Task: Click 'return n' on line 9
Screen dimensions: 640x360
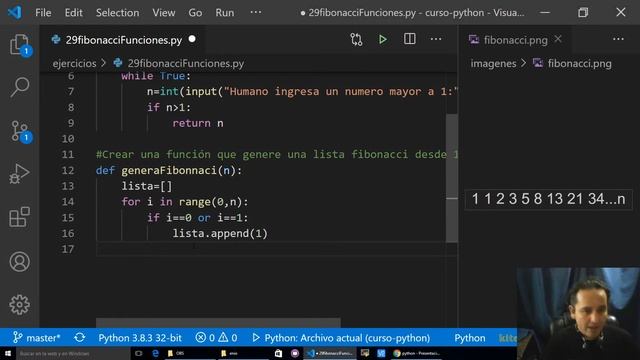Action: click(x=198, y=123)
